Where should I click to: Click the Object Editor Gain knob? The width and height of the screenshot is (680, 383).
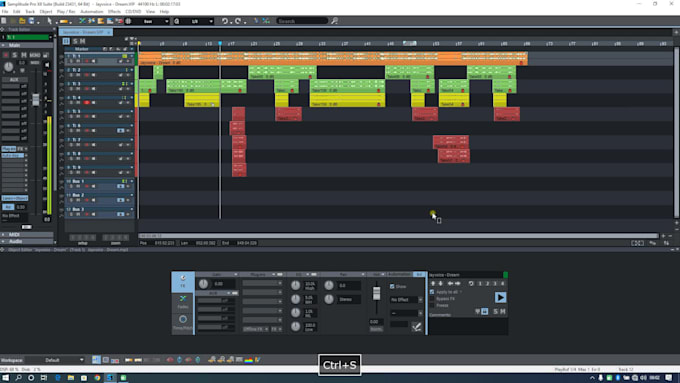(x=203, y=284)
